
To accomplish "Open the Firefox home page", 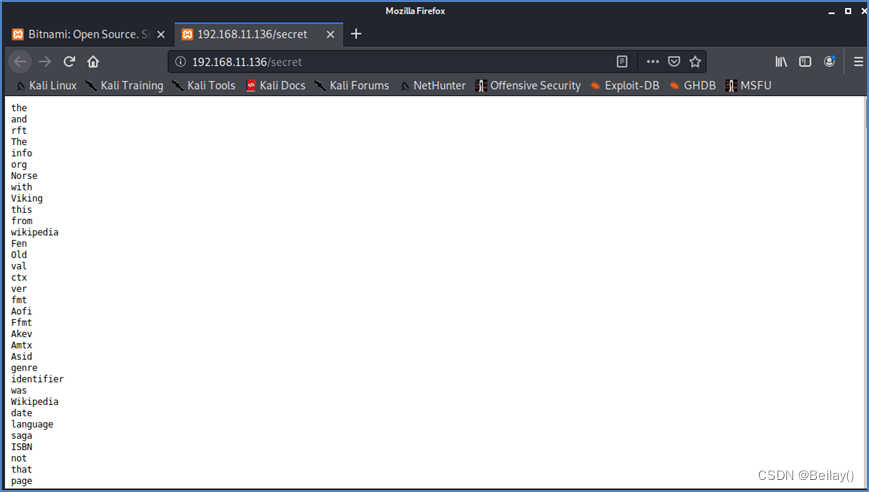I will 93,62.
